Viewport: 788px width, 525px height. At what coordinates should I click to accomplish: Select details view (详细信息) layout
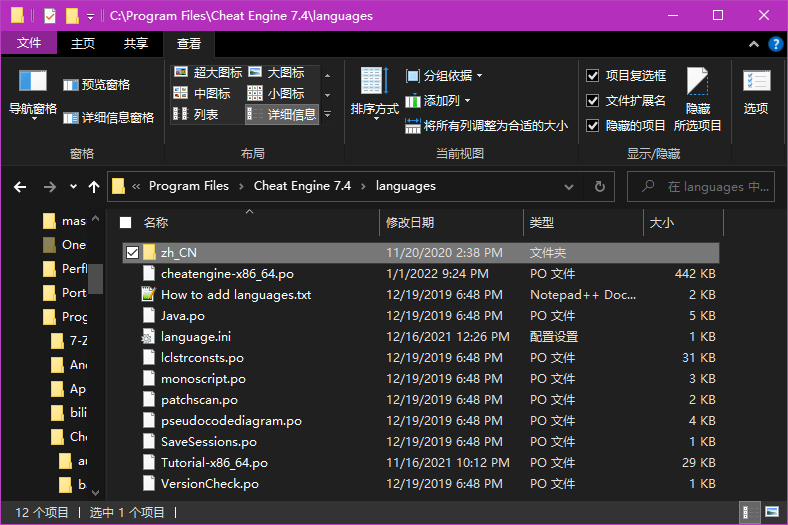point(283,115)
